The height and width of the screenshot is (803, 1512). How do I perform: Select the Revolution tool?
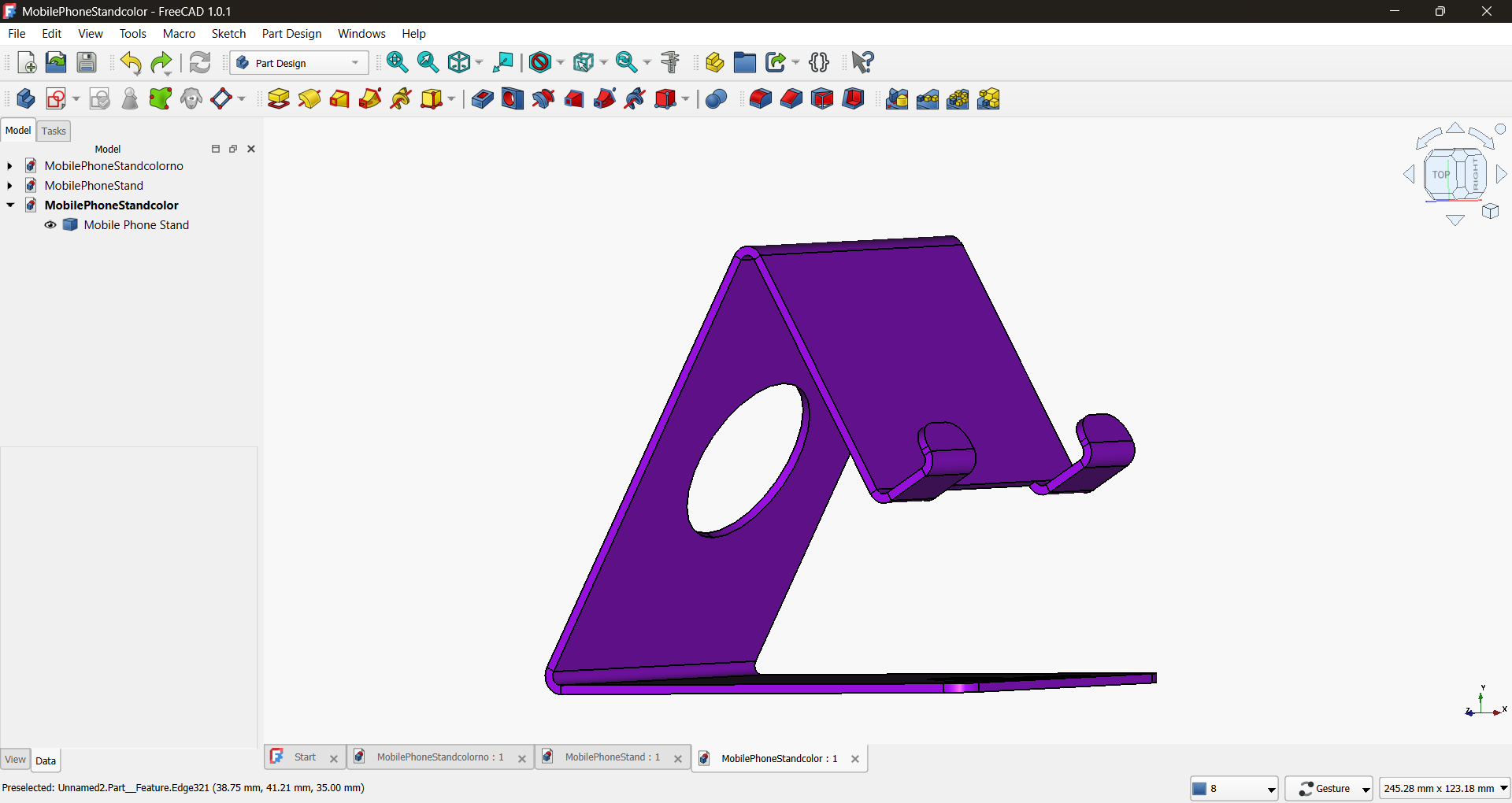coord(309,98)
